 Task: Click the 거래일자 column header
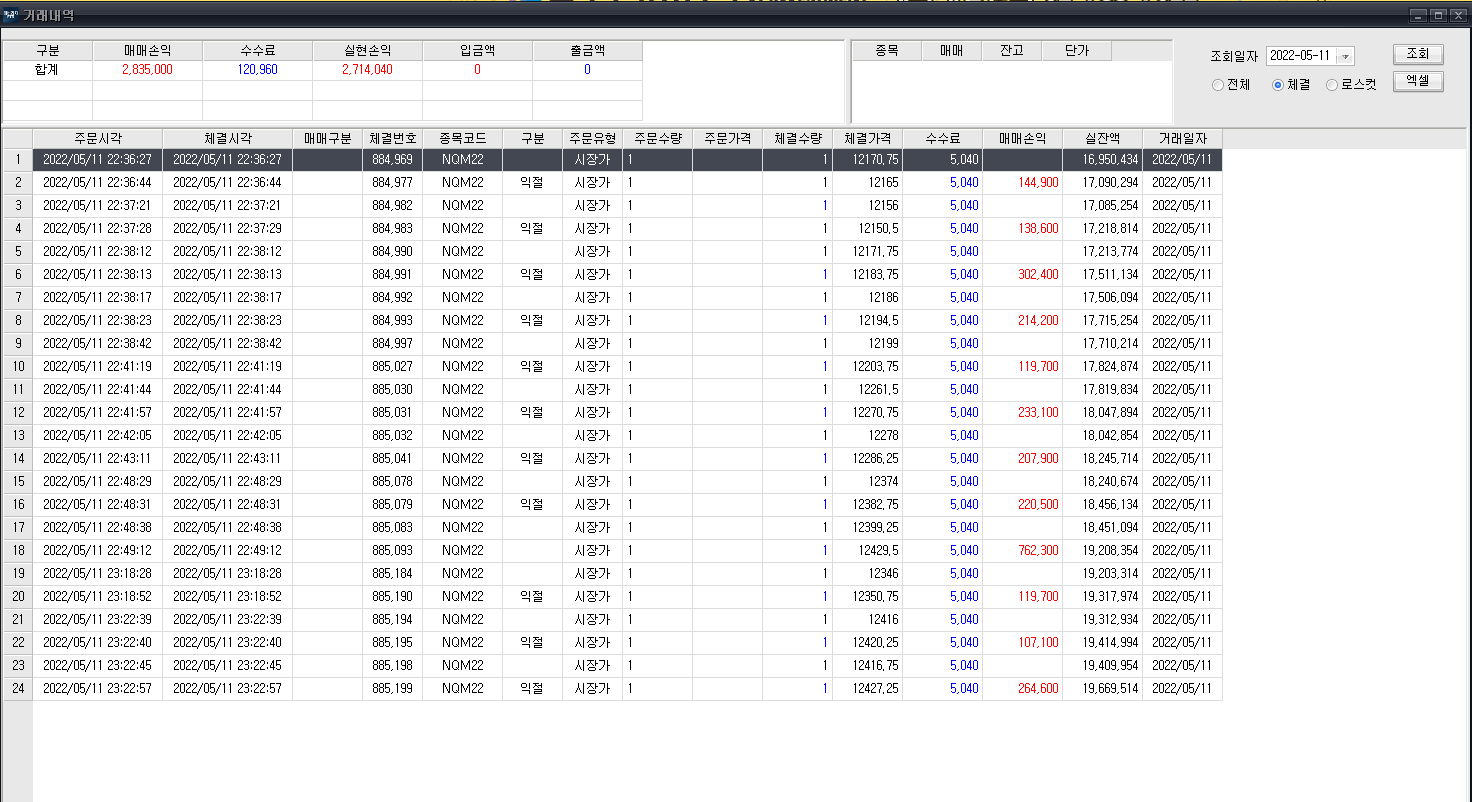(x=1182, y=138)
